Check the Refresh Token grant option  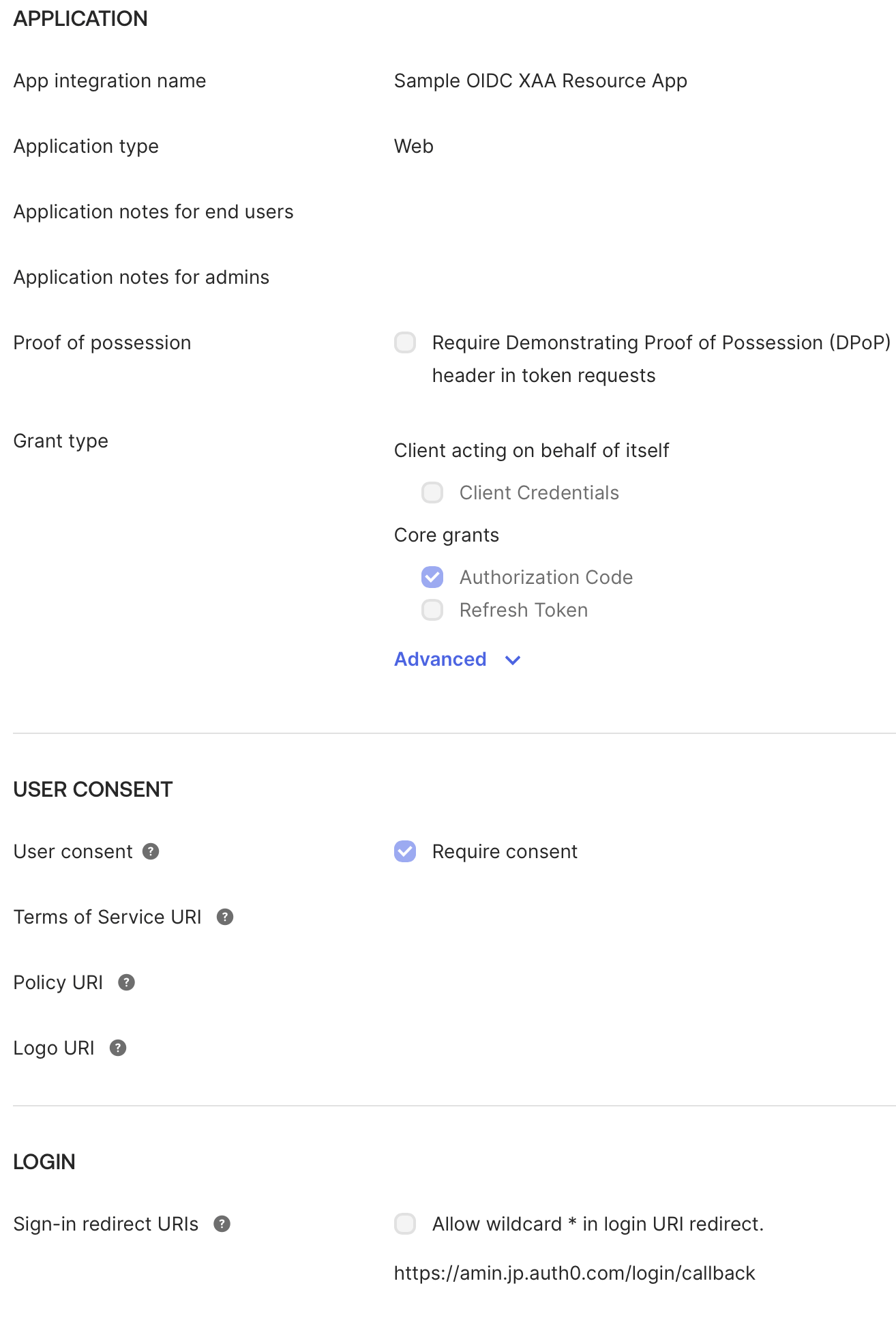pos(432,610)
